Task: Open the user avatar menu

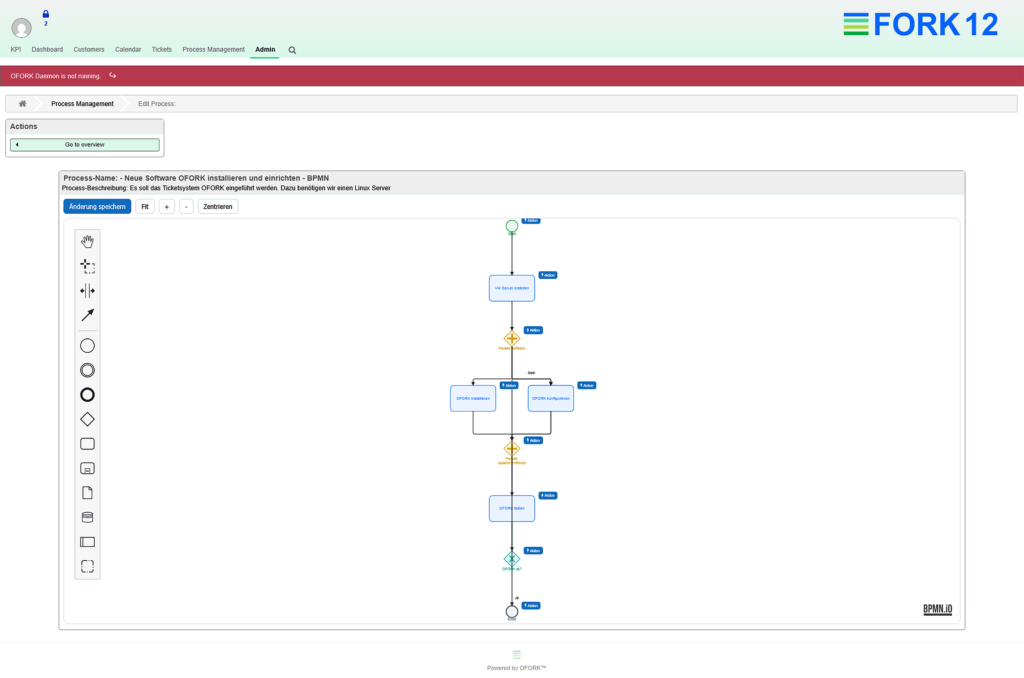Action: point(22,28)
